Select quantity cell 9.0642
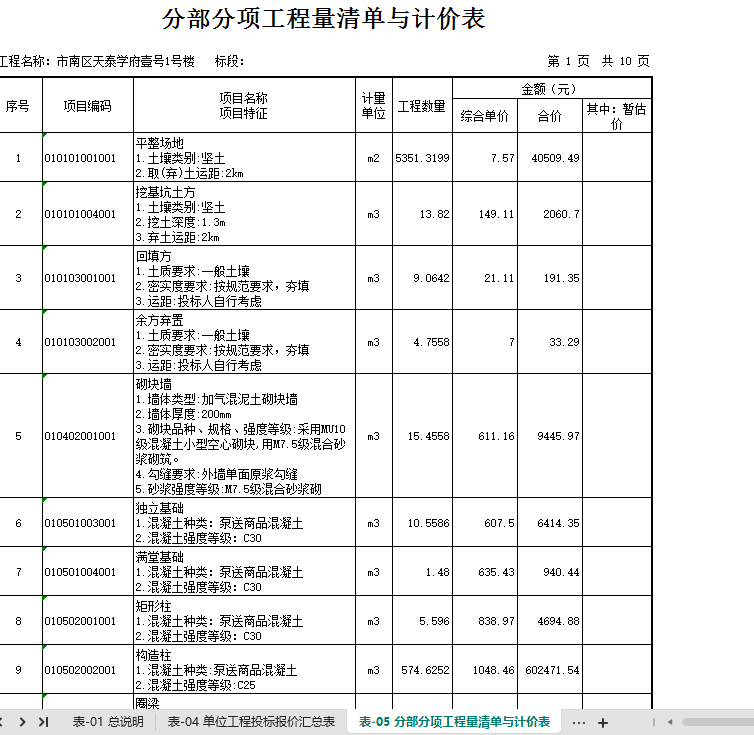754x735 pixels. click(422, 278)
